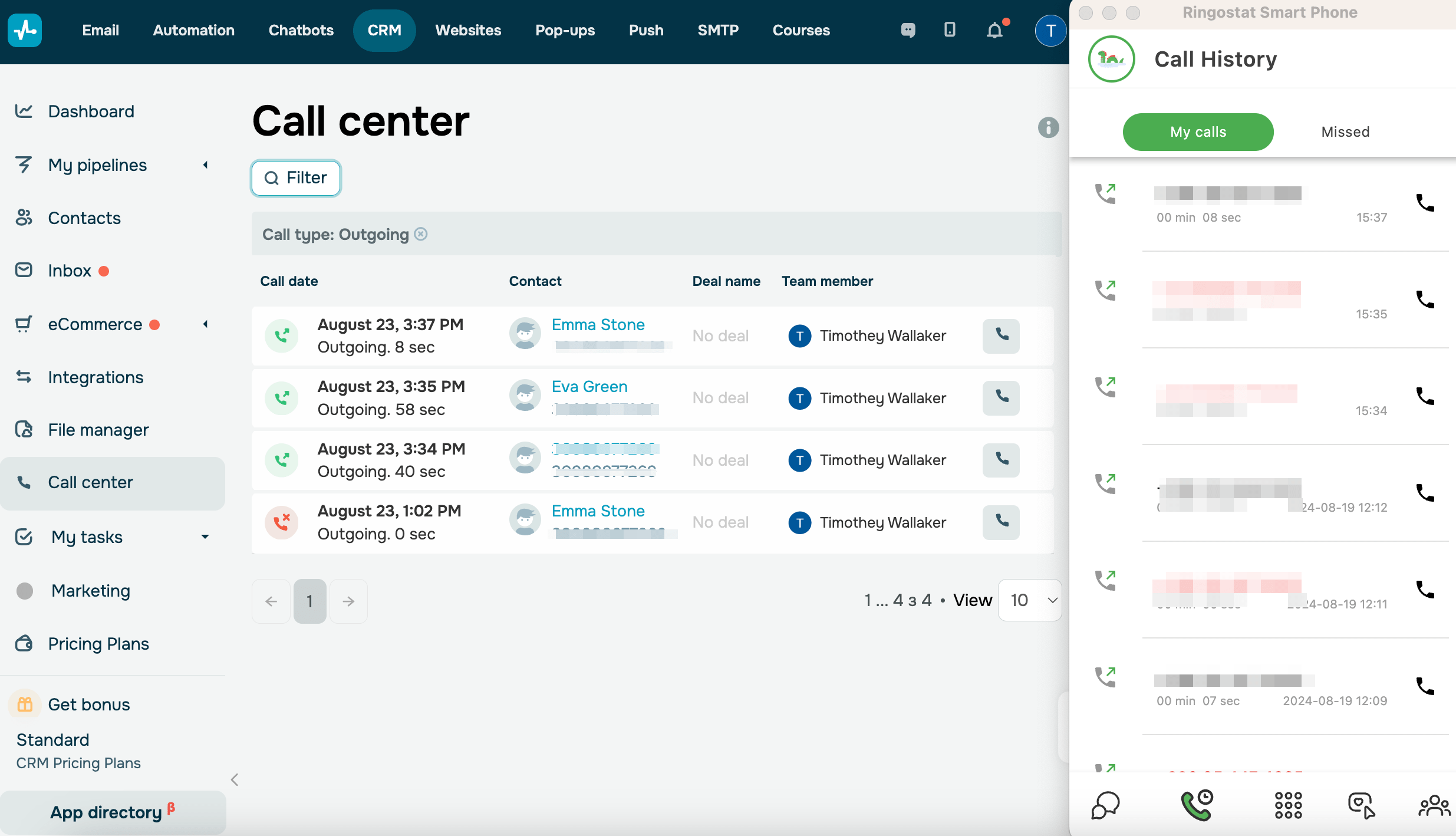
Task: Select the CRM tab
Action: point(384,30)
